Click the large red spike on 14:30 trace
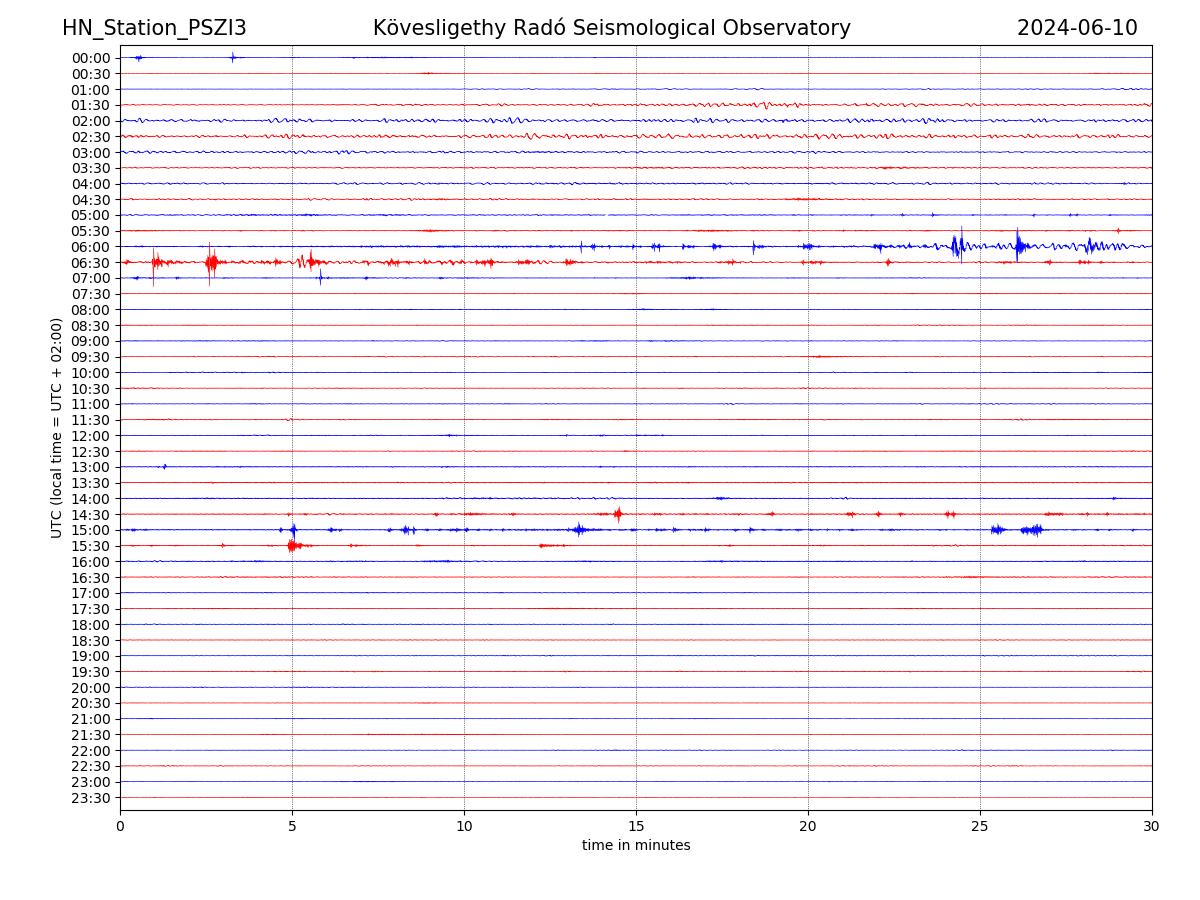Image resolution: width=1200 pixels, height=900 pixels. pos(618,514)
